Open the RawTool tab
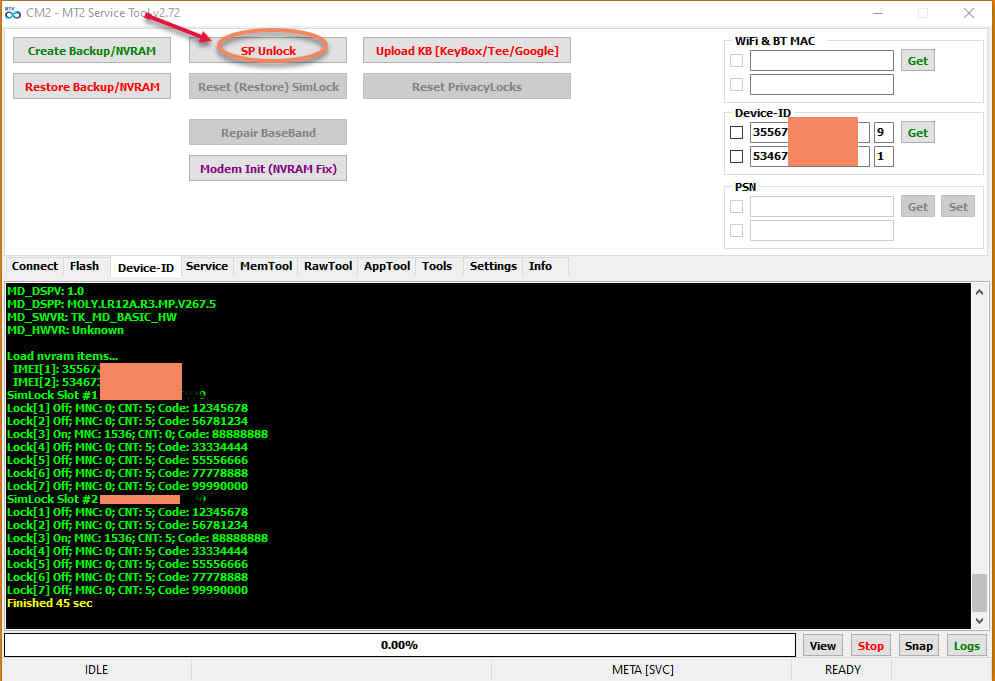This screenshot has width=995, height=681. [328, 267]
